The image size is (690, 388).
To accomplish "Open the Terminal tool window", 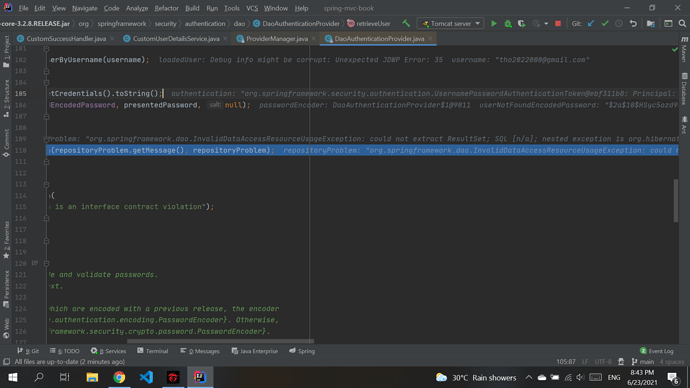I will (152, 351).
